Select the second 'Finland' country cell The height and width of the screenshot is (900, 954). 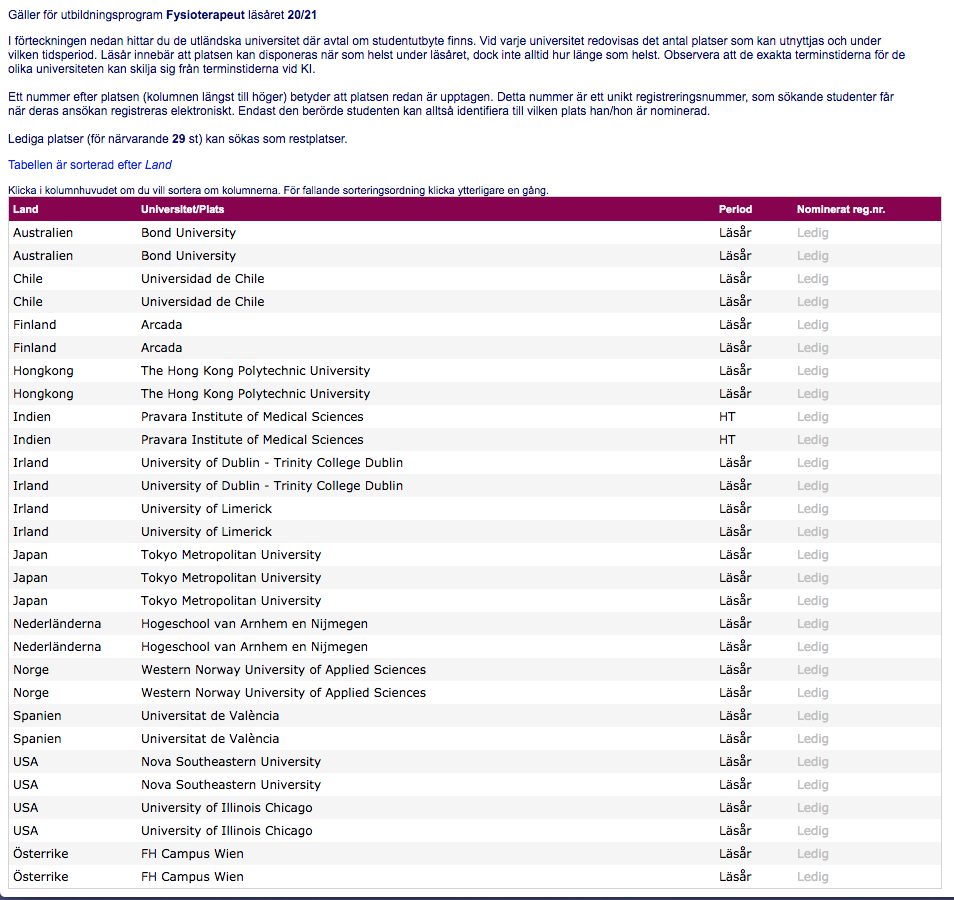coord(35,348)
